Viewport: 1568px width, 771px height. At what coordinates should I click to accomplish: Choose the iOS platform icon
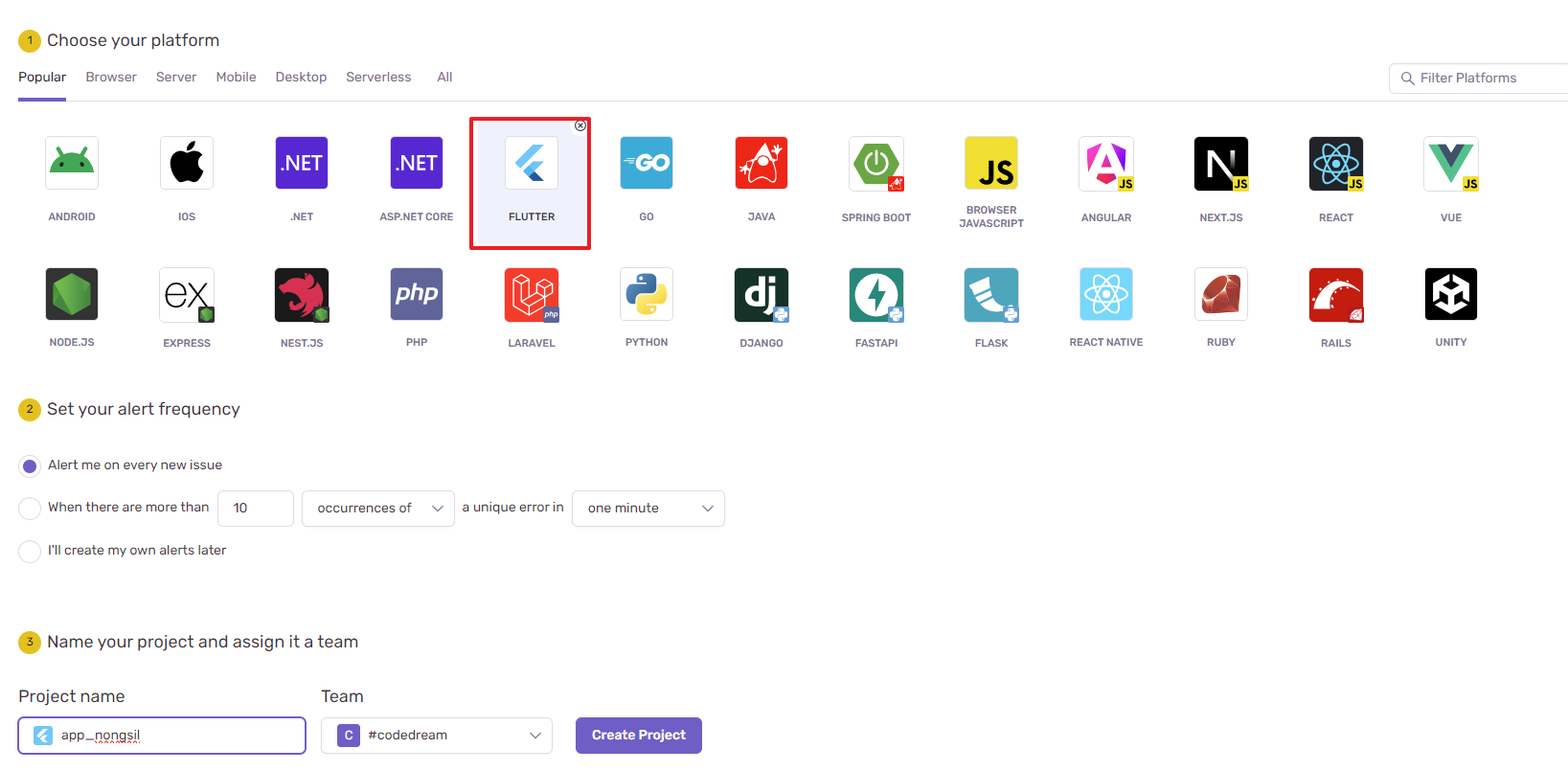click(x=187, y=163)
